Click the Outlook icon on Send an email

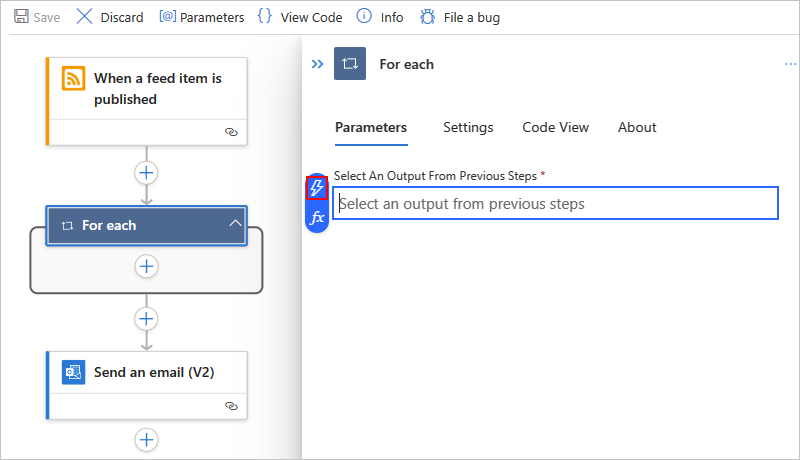73,372
